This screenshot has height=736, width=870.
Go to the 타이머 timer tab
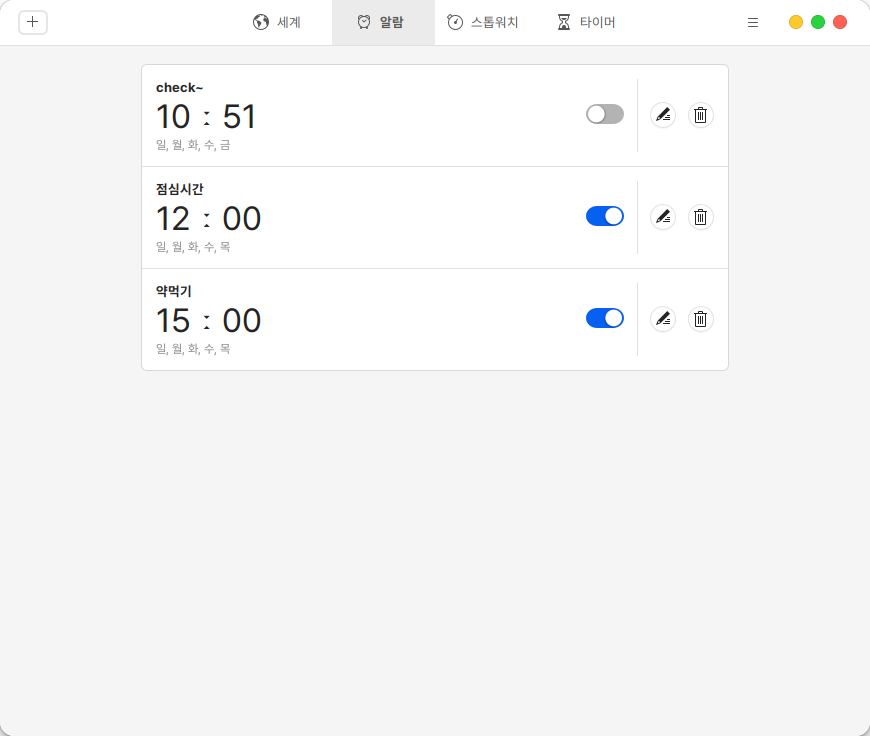[x=586, y=22]
